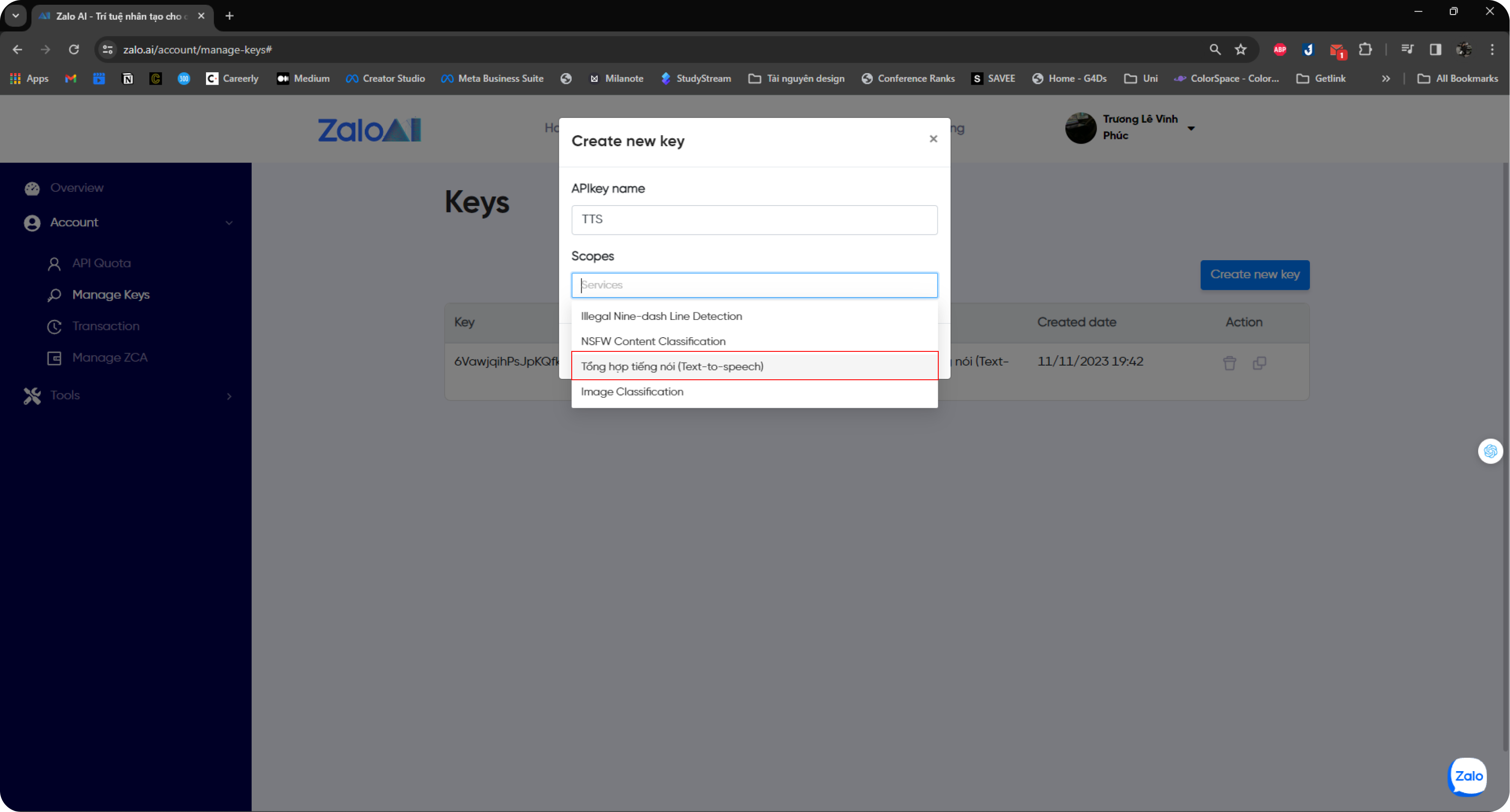
Task: Go back to previous page
Action: coord(18,50)
